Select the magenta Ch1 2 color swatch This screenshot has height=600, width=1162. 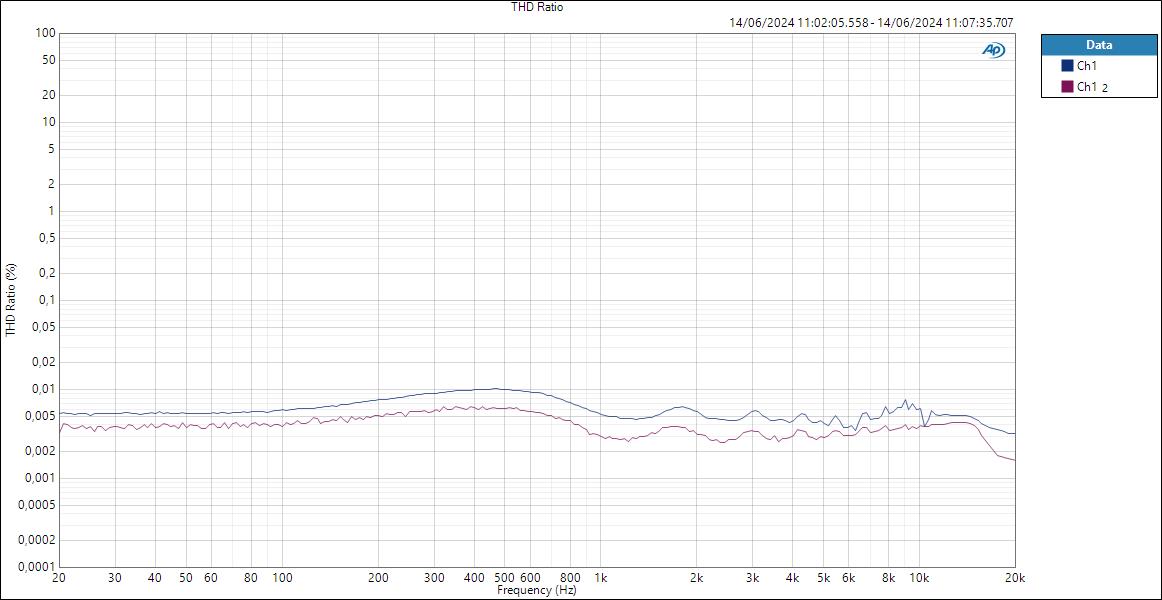1067,85
